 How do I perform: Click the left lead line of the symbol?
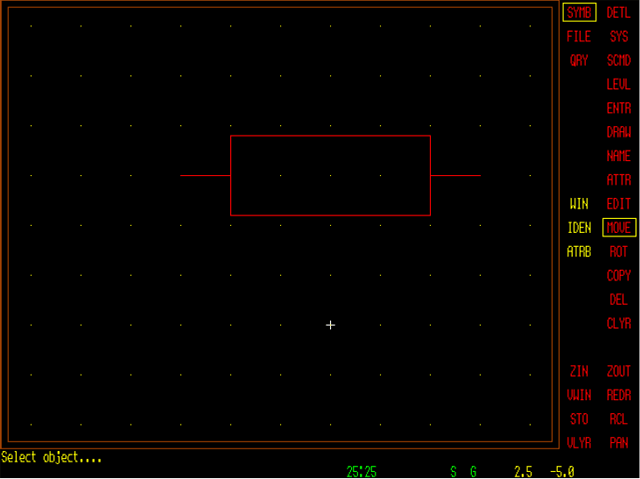click(205, 175)
